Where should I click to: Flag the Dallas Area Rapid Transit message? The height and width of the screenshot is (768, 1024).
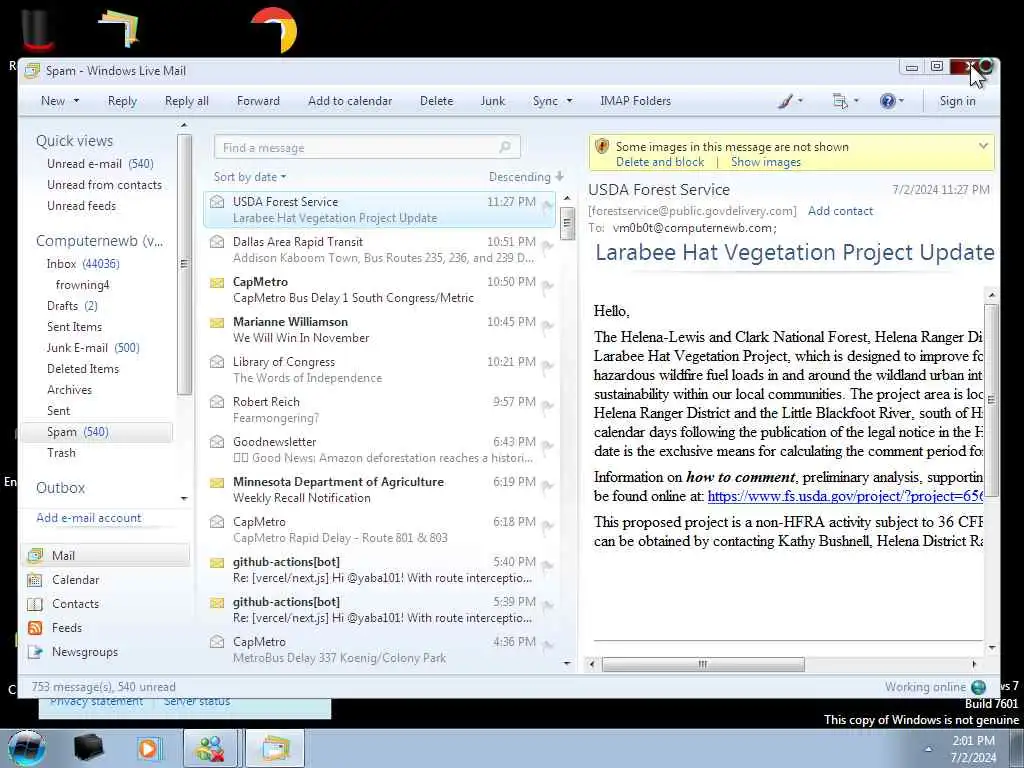547,246
